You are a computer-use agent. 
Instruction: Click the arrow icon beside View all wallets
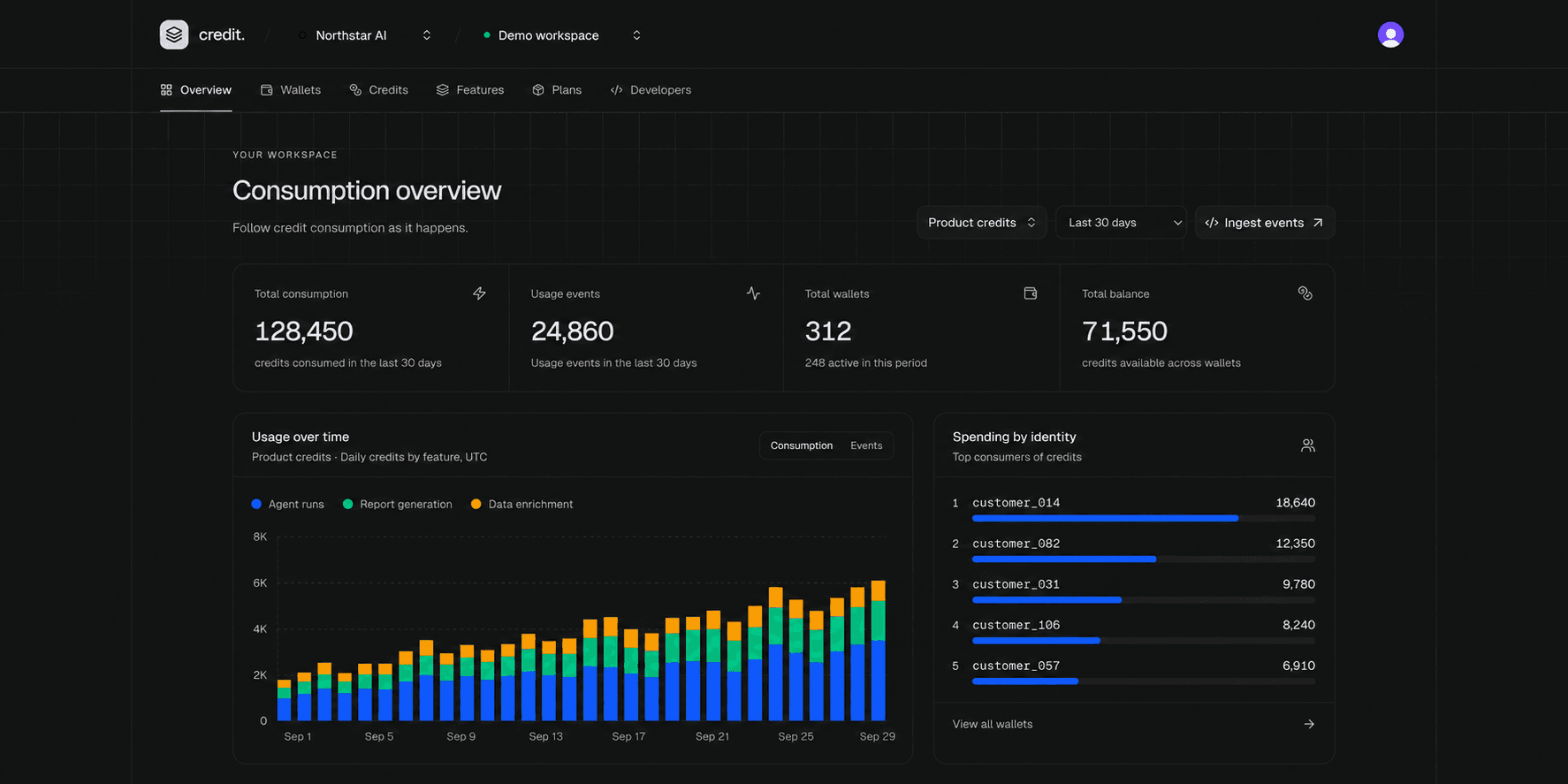pyautogui.click(x=1309, y=724)
